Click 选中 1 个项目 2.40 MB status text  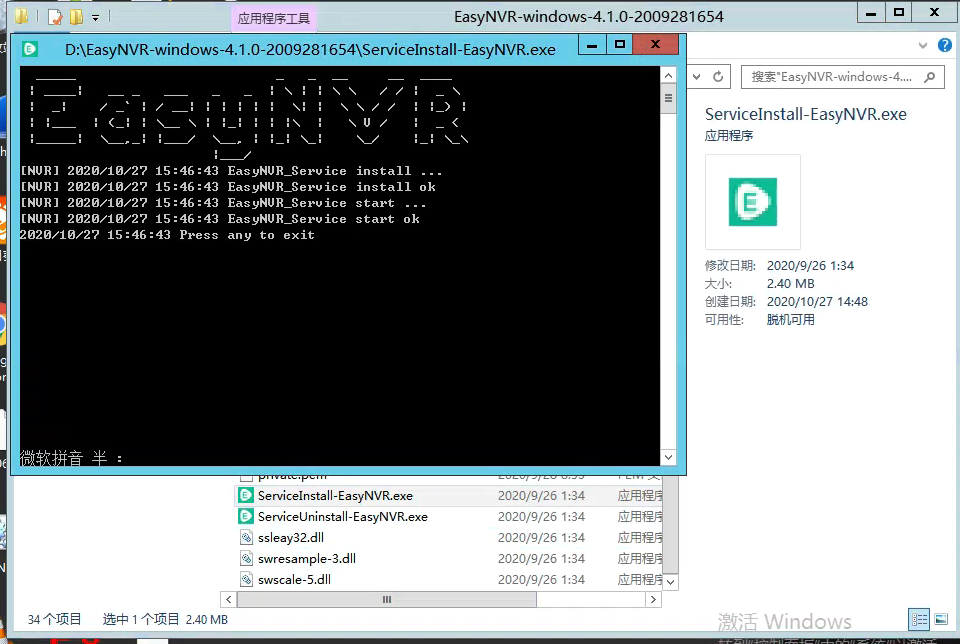click(165, 620)
